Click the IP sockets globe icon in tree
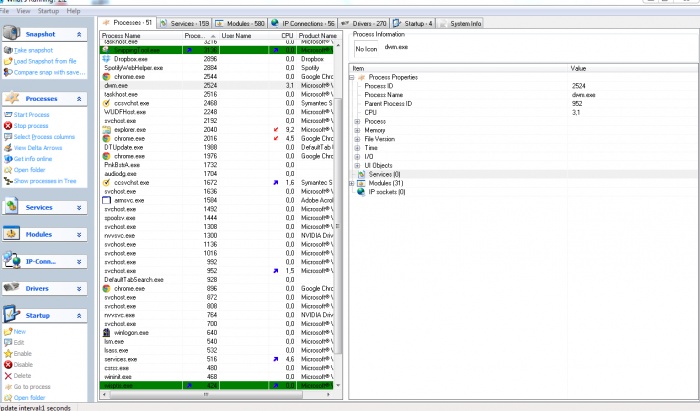Image resolution: width=700 pixels, height=411 pixels. (361, 192)
